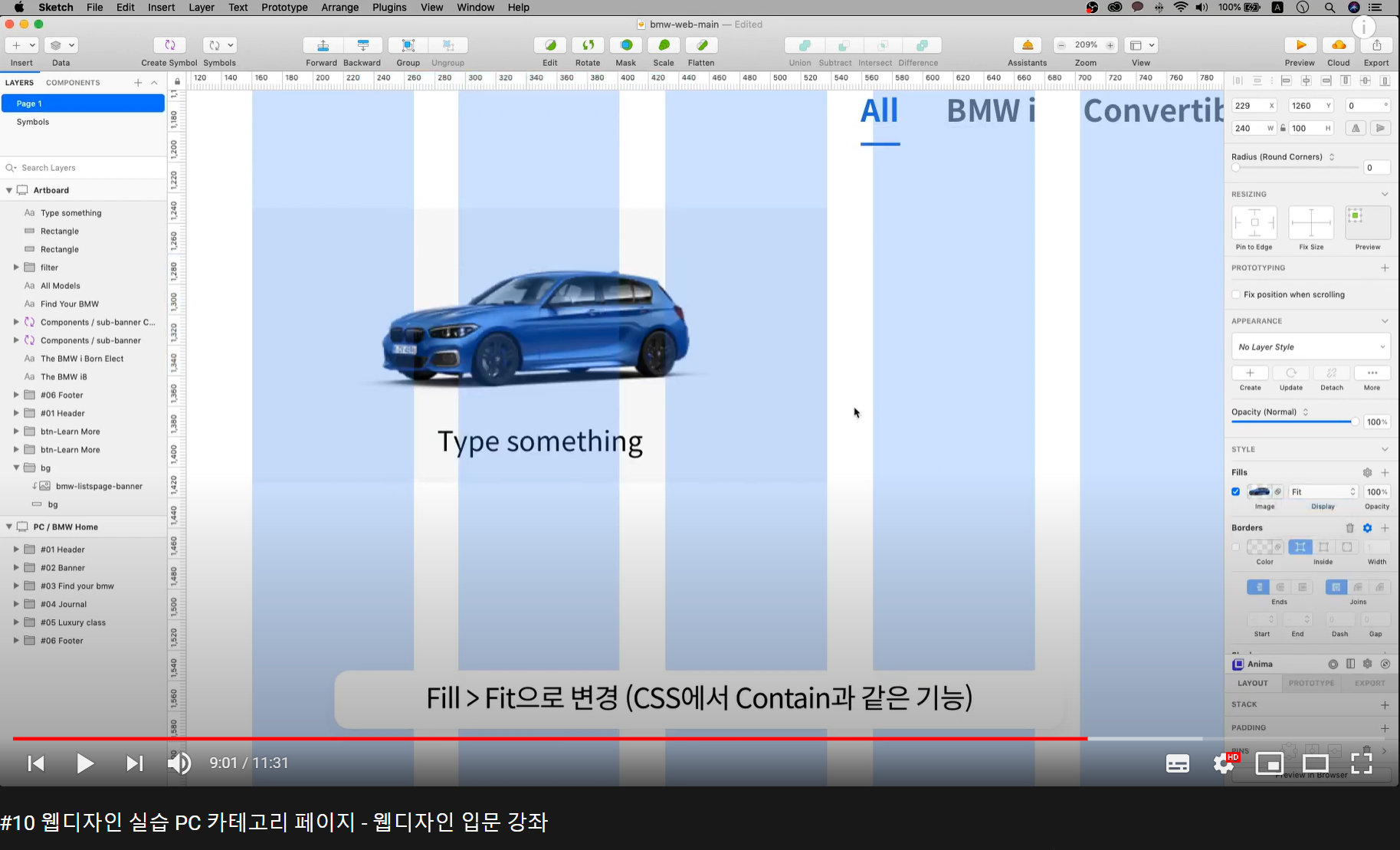Toggle the width-height lock icon

[1284, 128]
